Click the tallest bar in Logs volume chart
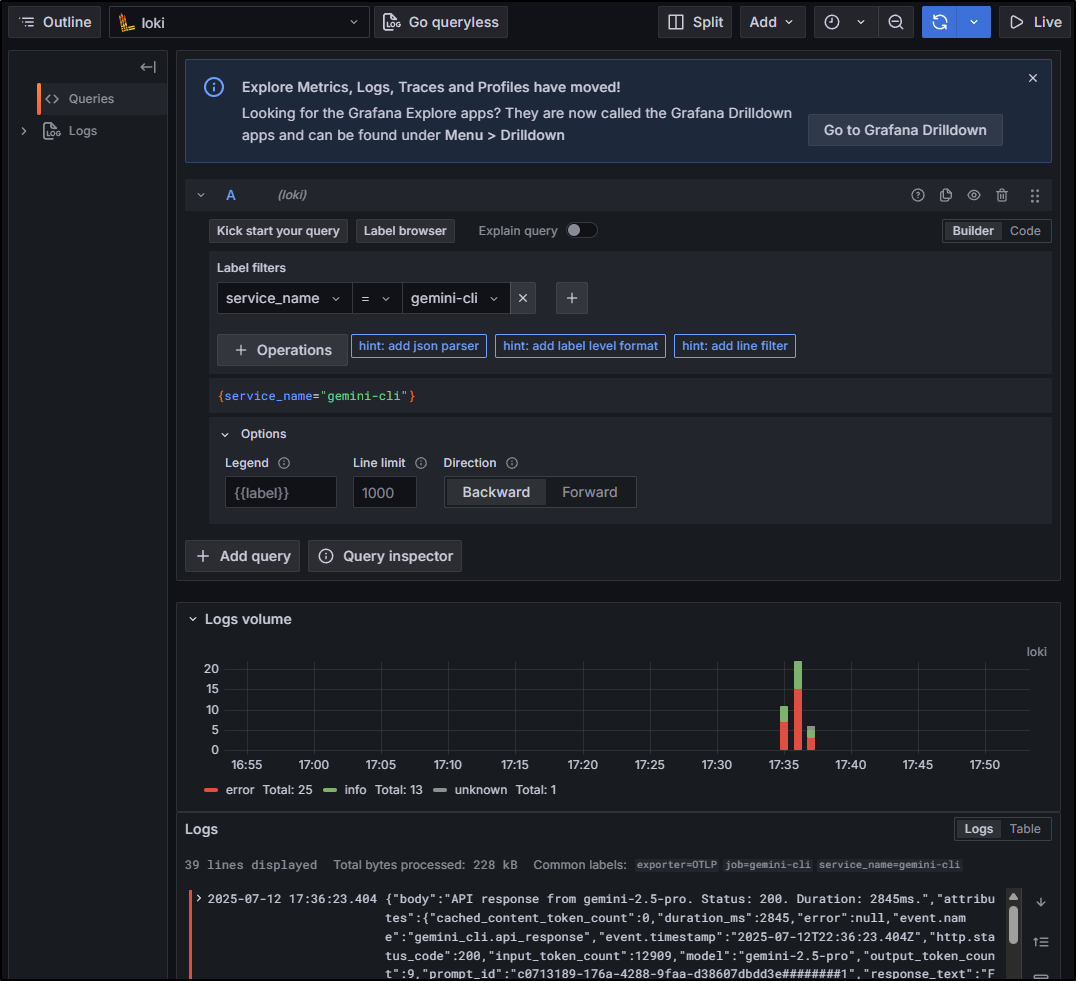The image size is (1076, 981). (x=797, y=705)
